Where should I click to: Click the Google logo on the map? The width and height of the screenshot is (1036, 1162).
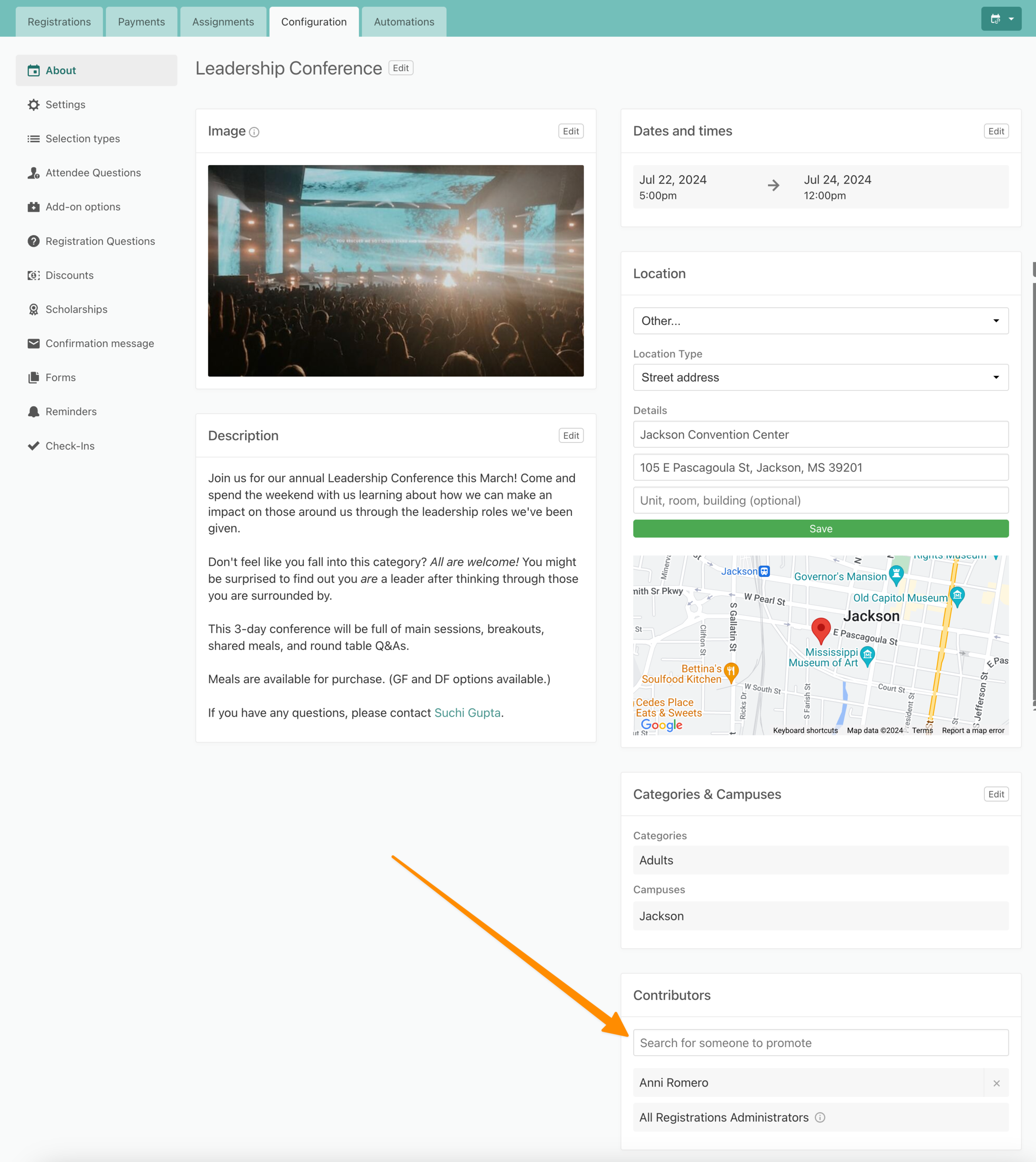point(661,725)
